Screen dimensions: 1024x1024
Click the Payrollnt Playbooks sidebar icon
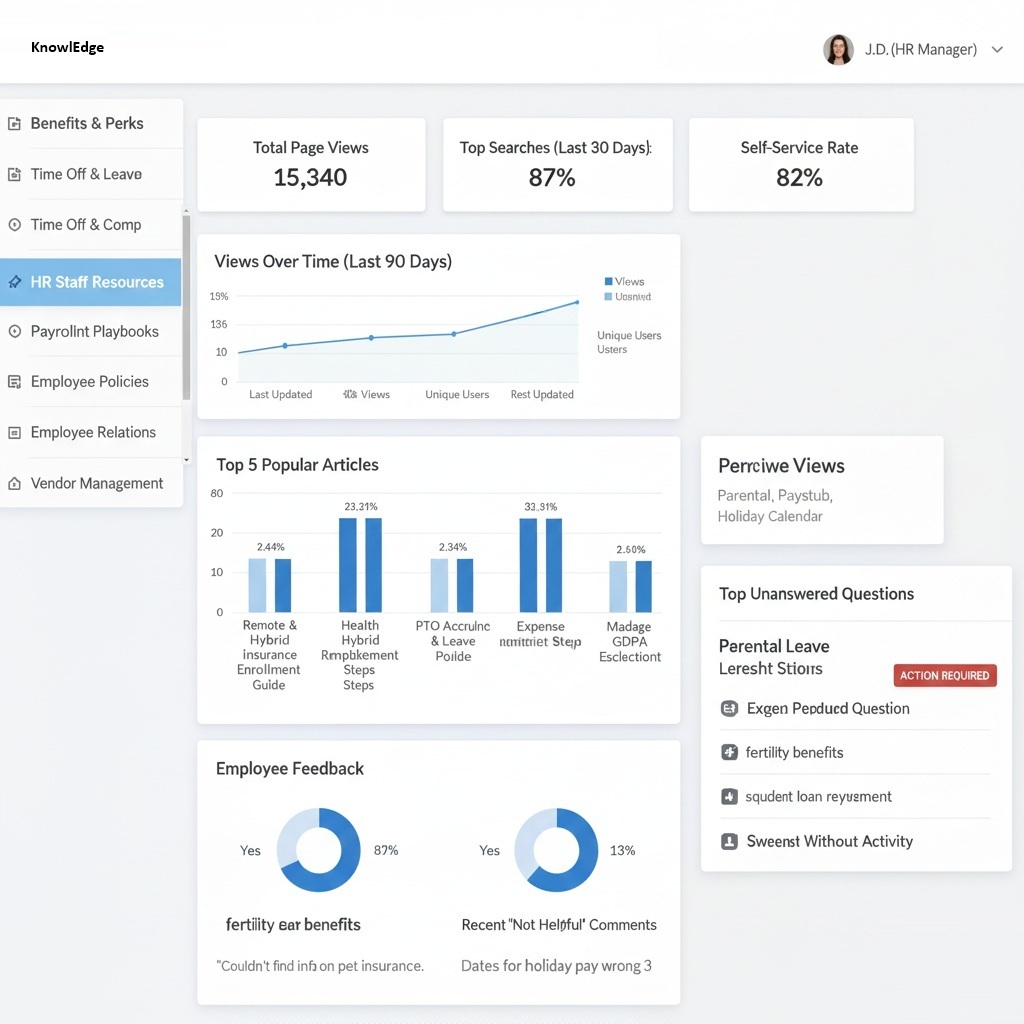coord(14,331)
